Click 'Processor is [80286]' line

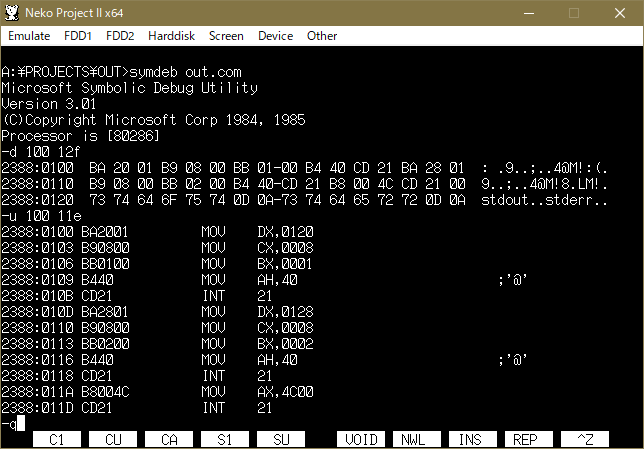pos(80,136)
